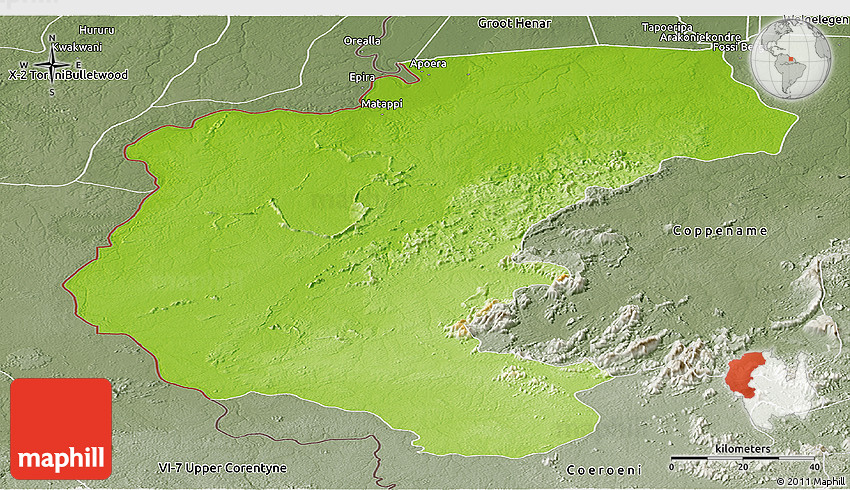Select the Apoera place label

(428, 63)
